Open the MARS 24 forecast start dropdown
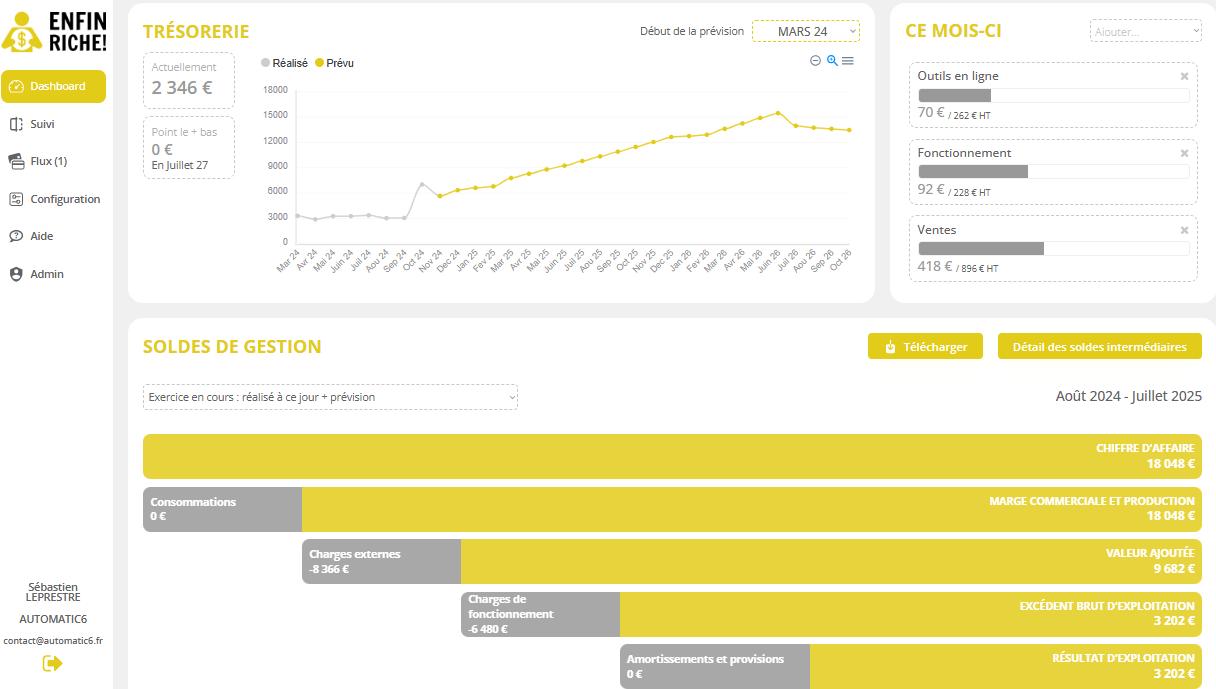1216x689 pixels. pos(806,32)
